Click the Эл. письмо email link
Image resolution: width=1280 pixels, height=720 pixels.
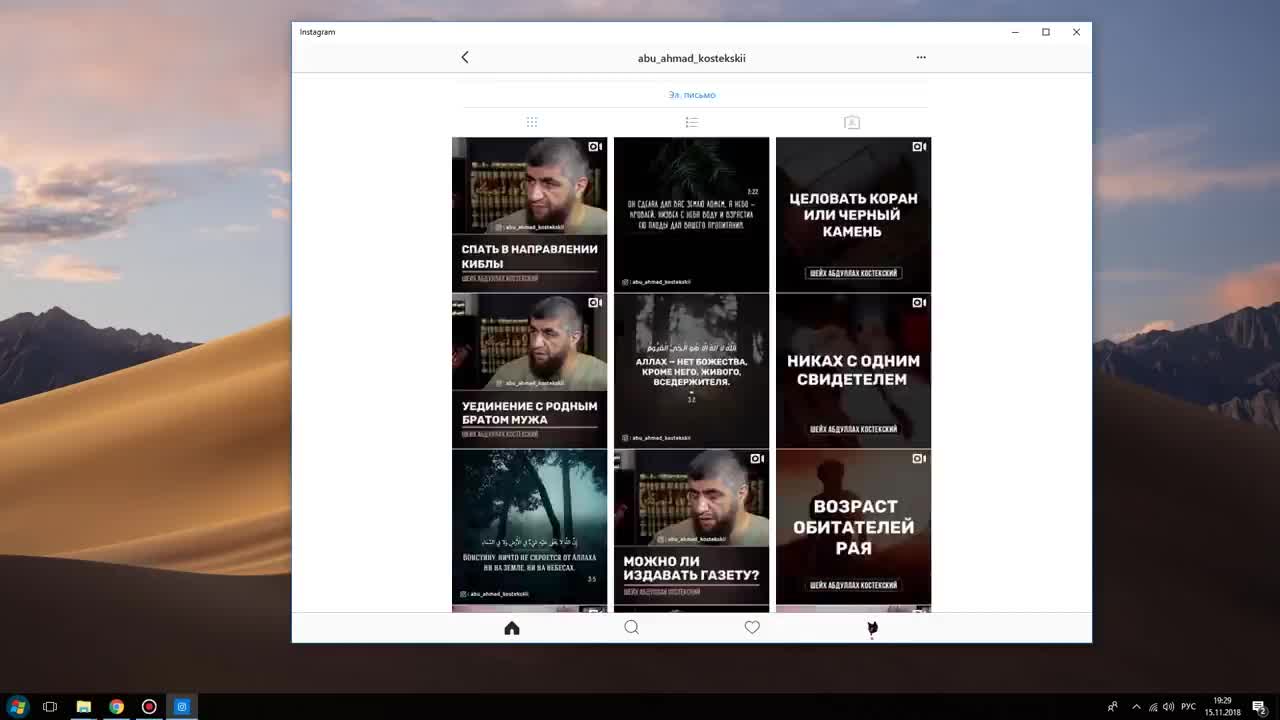(x=692, y=95)
